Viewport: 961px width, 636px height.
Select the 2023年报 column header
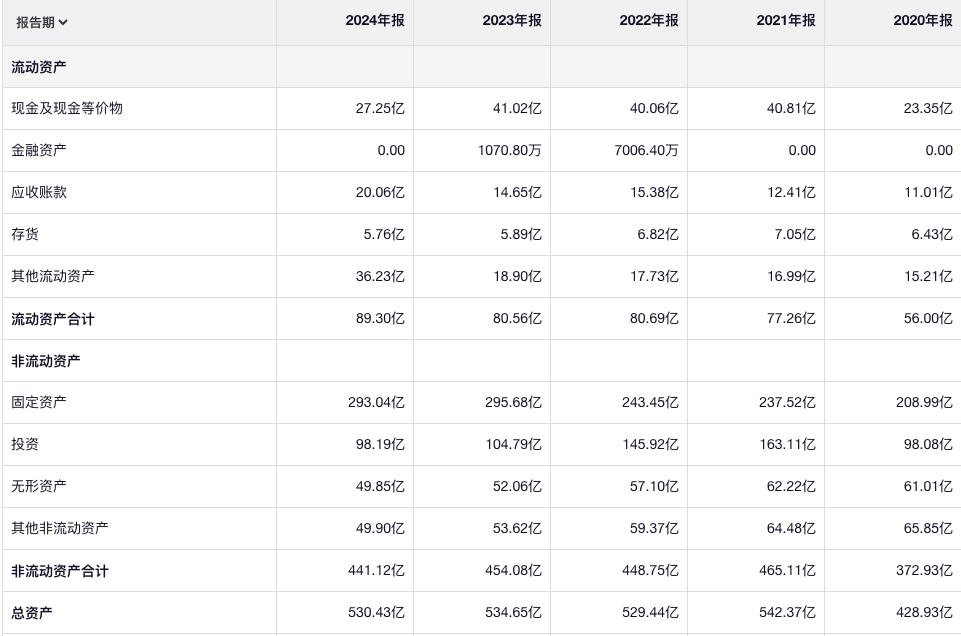pyautogui.click(x=512, y=21)
